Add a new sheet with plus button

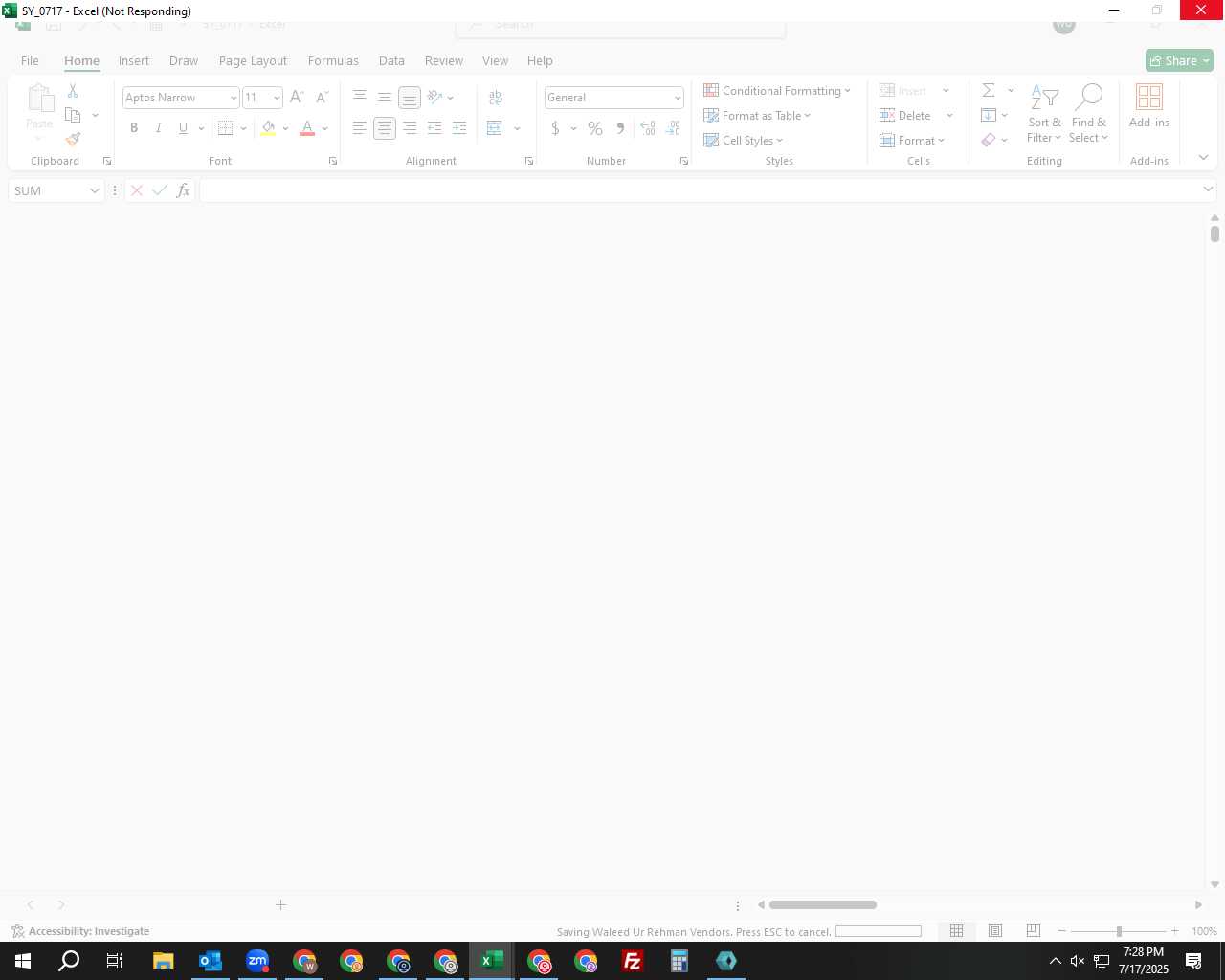280,904
